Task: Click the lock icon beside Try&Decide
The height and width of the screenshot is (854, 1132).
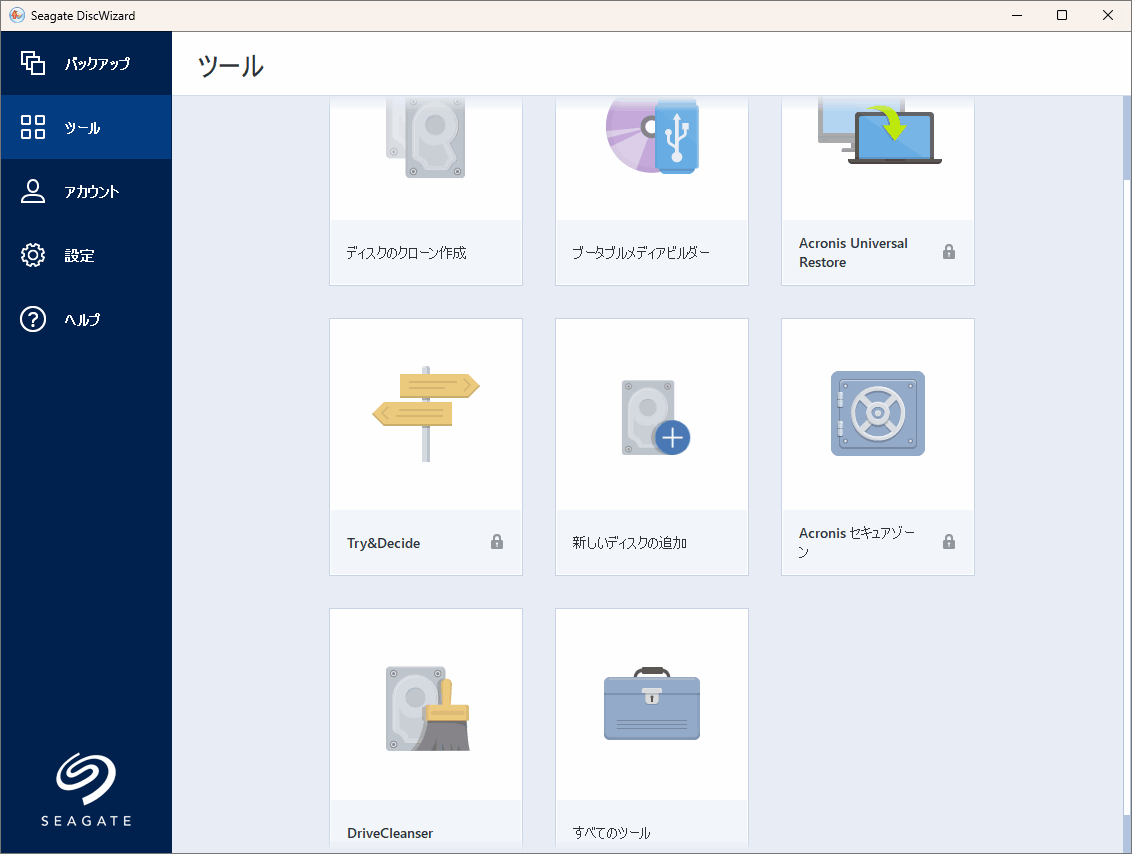Action: point(497,541)
